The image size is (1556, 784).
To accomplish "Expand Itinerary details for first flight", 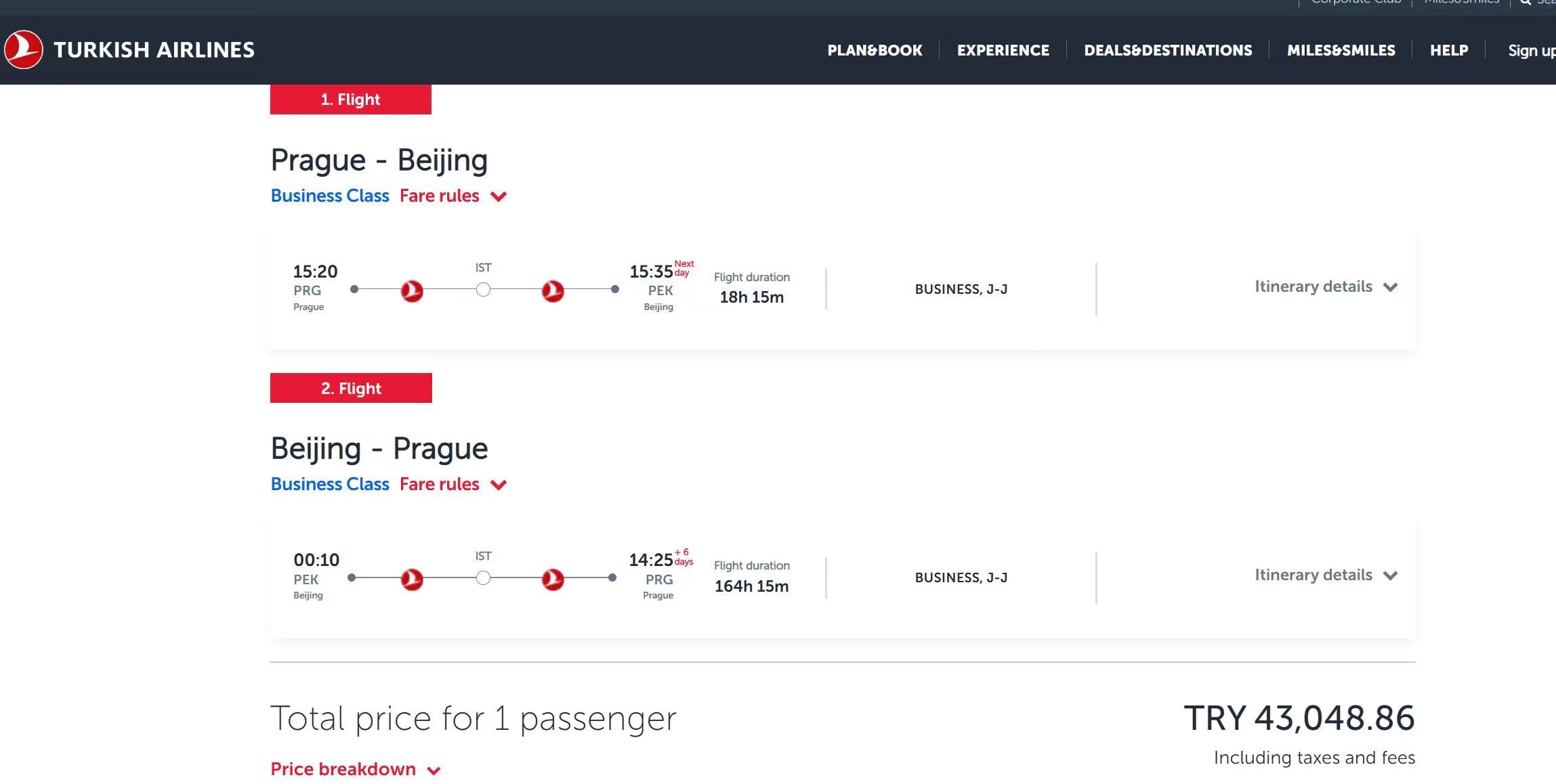I will (x=1326, y=286).
